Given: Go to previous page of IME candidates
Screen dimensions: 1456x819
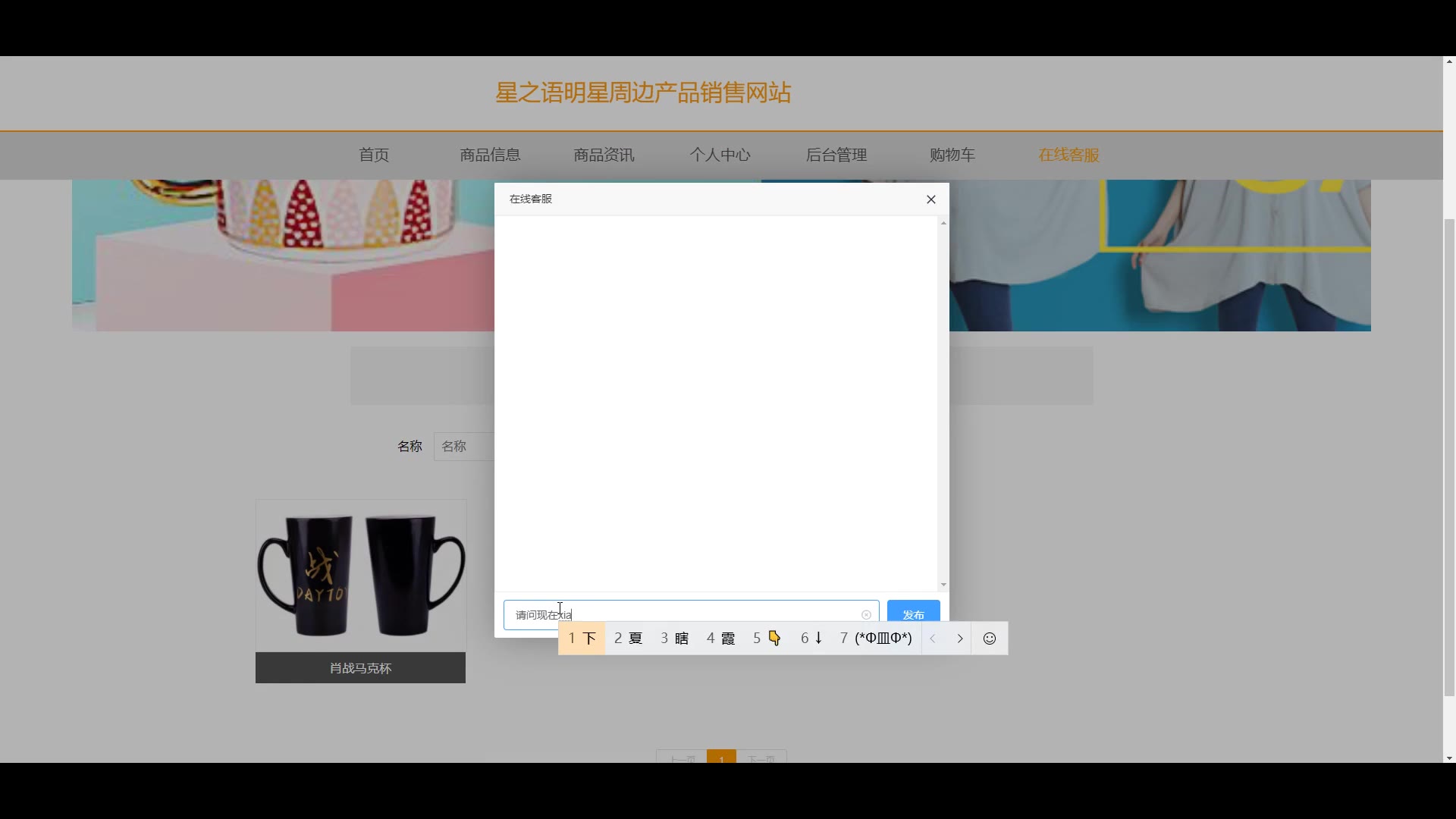Looking at the screenshot, I should point(934,639).
